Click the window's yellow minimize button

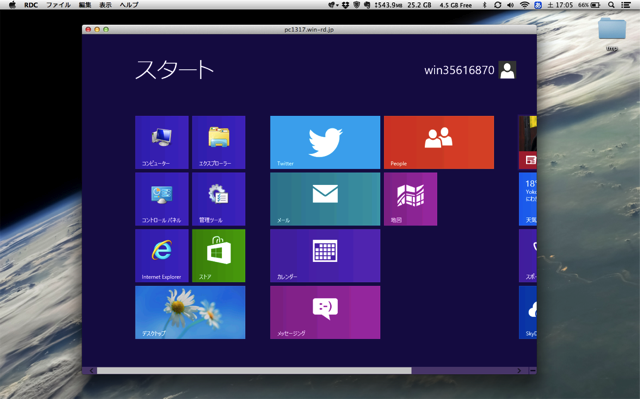click(x=97, y=29)
